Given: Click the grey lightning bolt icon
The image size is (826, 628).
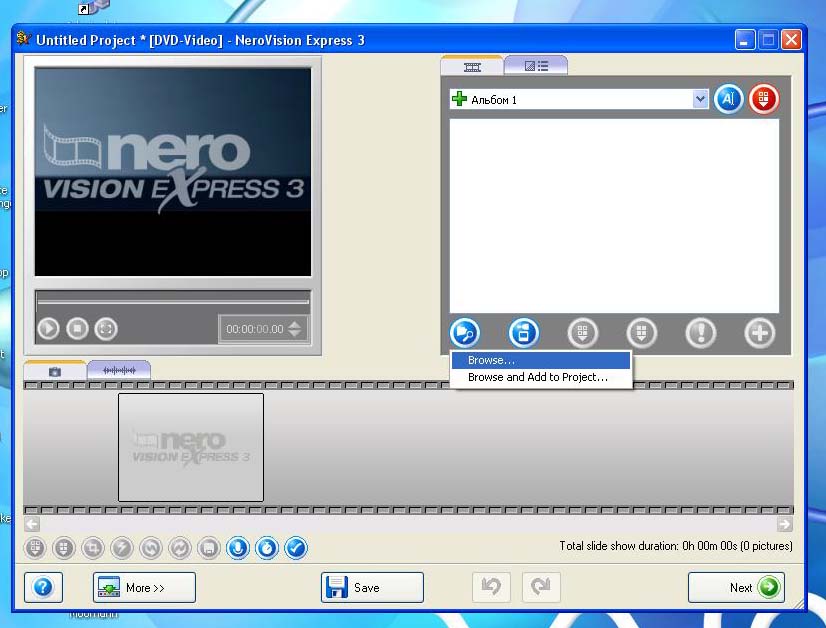Looking at the screenshot, I should coord(122,548).
